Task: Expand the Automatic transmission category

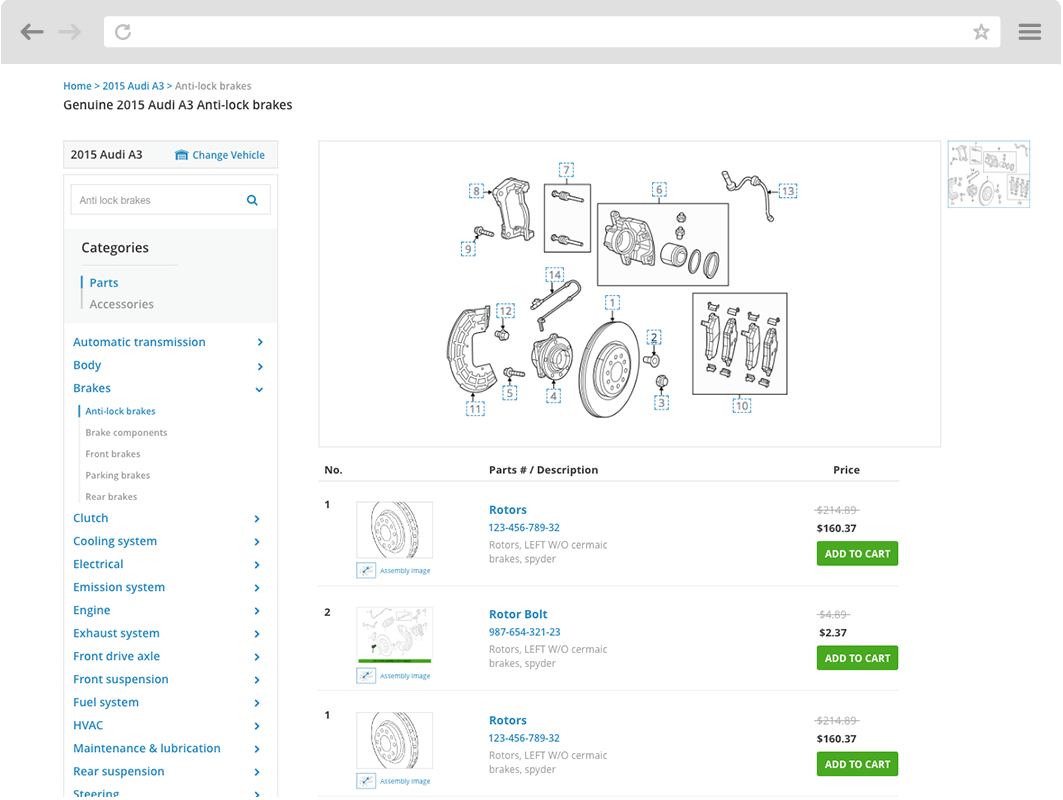Action: point(258,342)
